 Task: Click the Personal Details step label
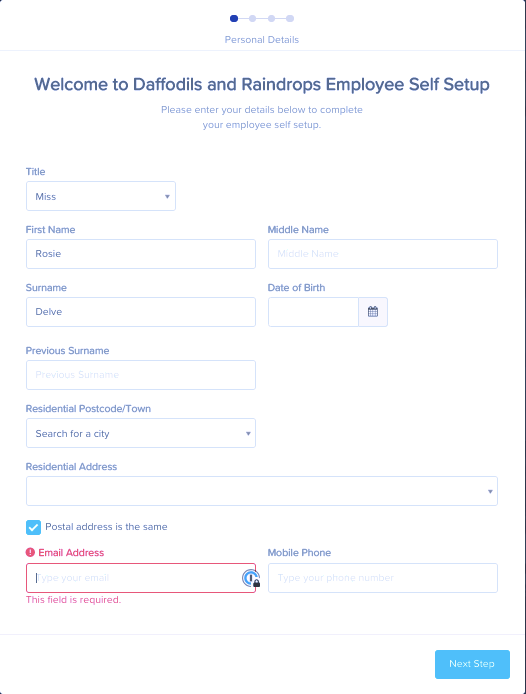[x=262, y=40]
